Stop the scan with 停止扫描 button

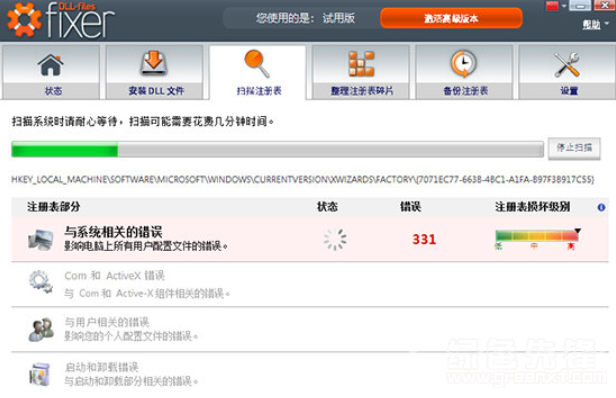click(574, 148)
